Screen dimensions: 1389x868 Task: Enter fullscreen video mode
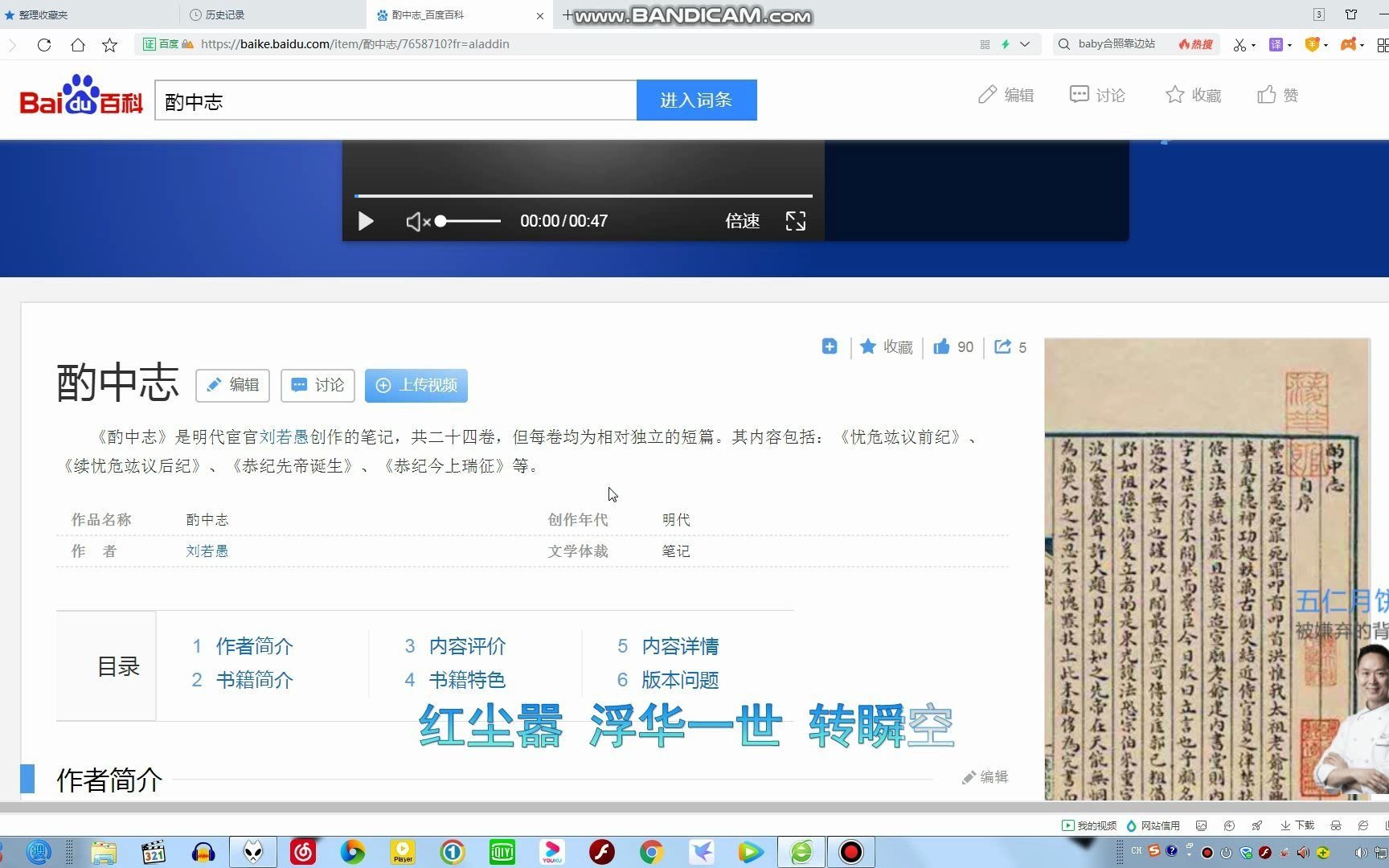pyautogui.click(x=796, y=221)
